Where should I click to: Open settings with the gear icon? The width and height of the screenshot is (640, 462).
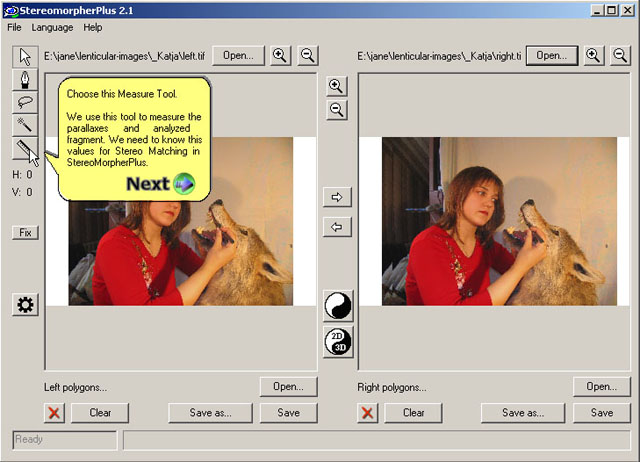click(x=25, y=305)
